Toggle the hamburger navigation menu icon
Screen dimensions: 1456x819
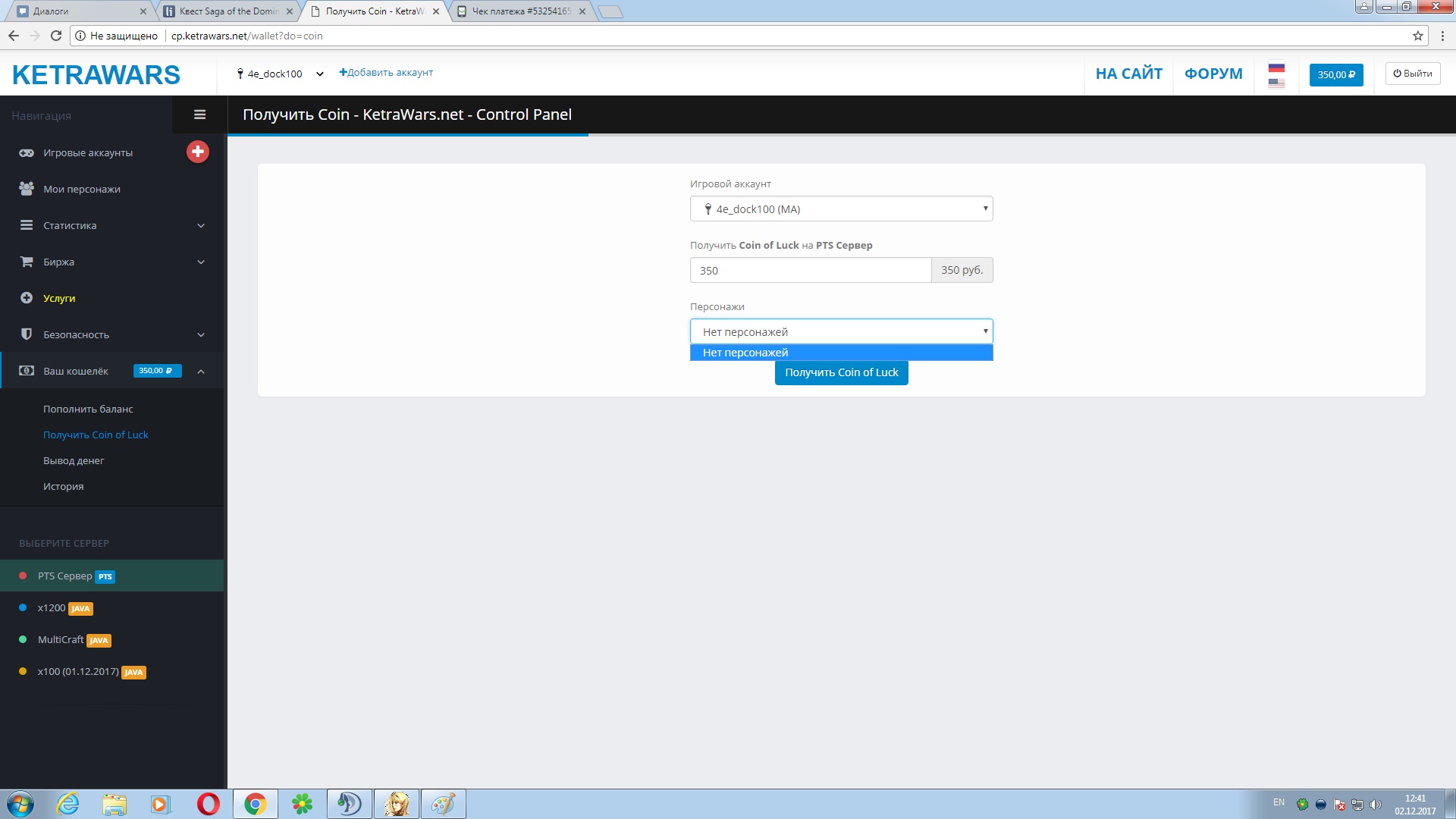[200, 115]
